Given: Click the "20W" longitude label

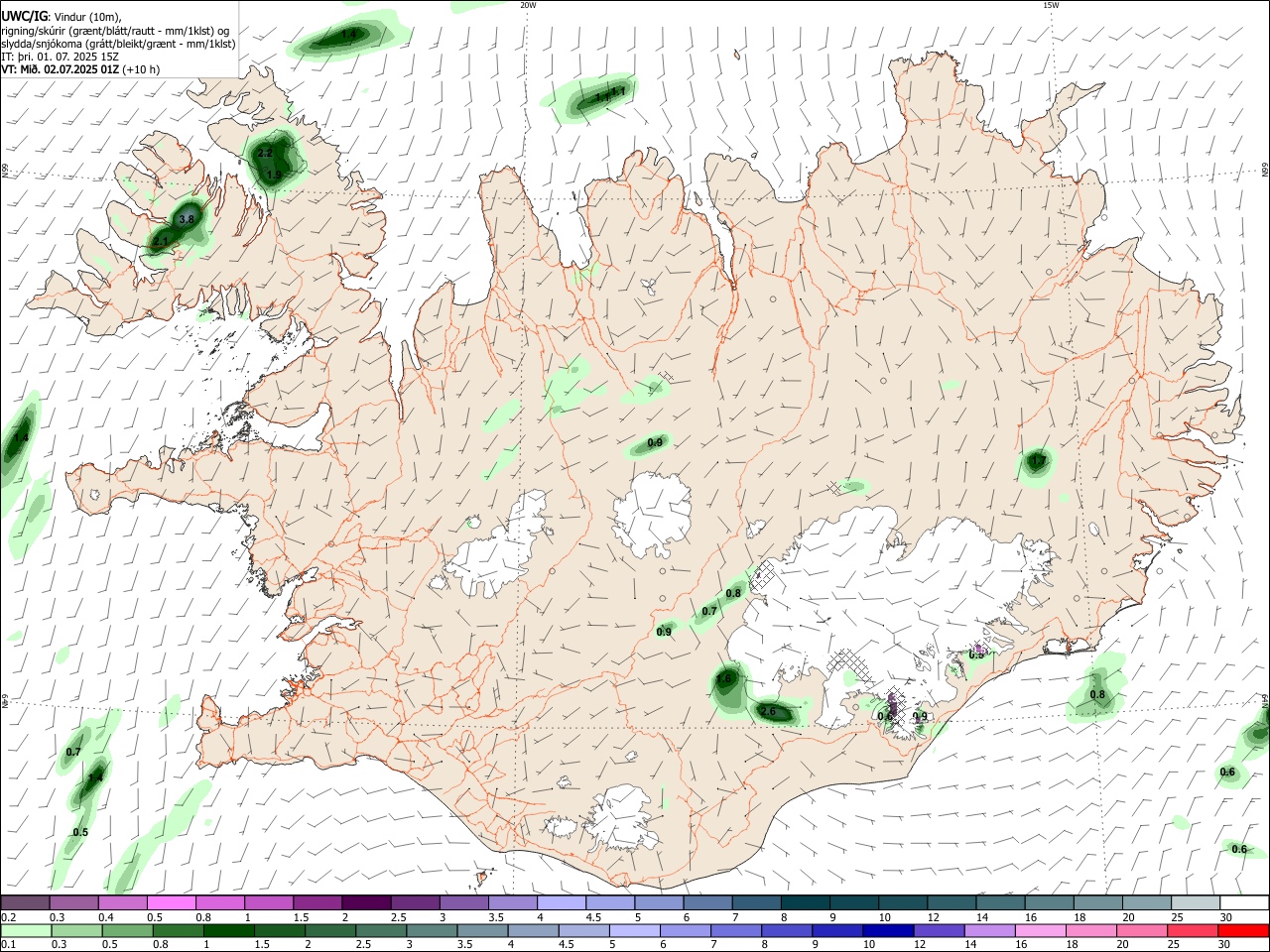Looking at the screenshot, I should pos(528,5).
